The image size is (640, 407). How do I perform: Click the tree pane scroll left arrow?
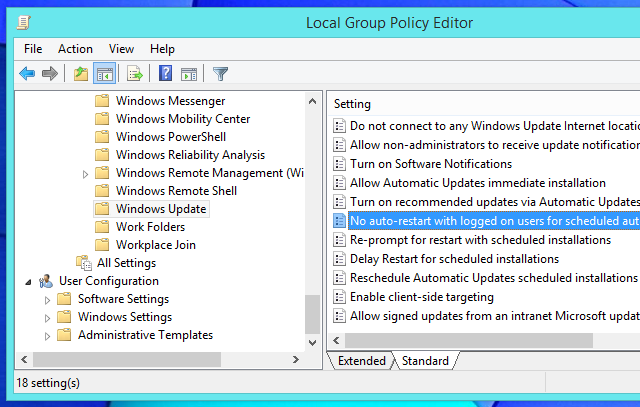(24, 360)
